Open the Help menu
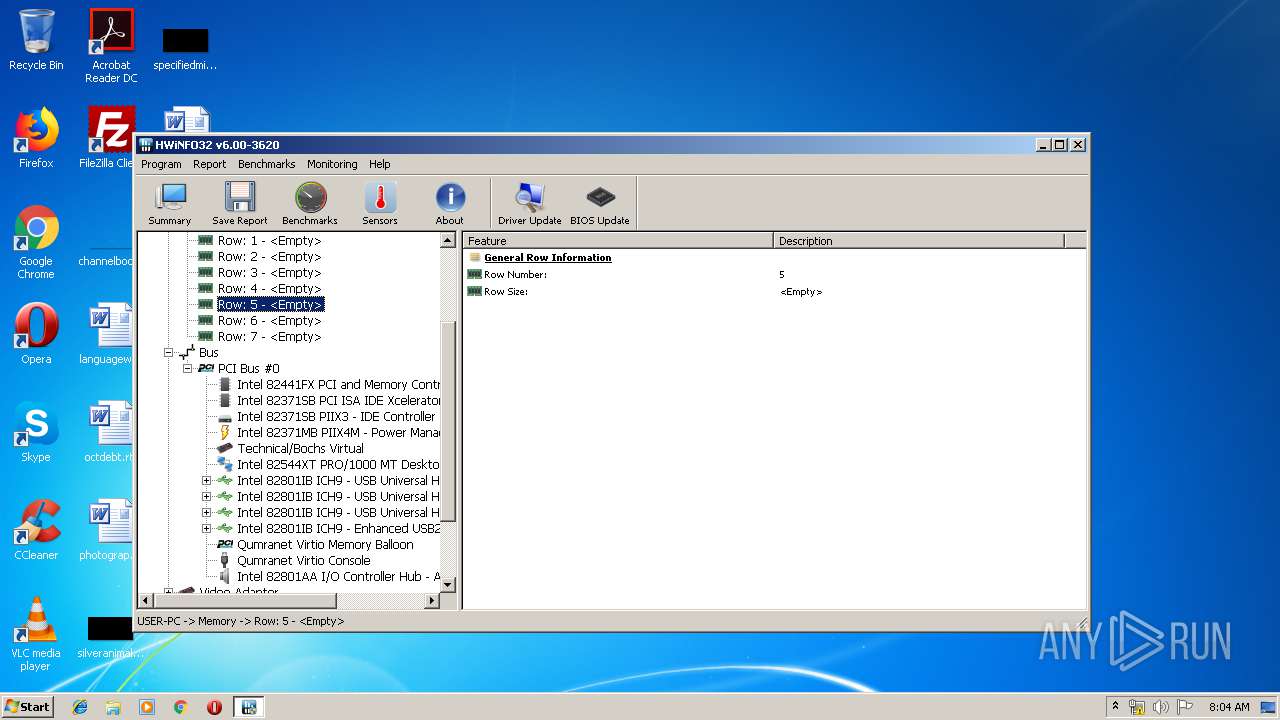Screen dimensions: 1280x720 pos(380,164)
